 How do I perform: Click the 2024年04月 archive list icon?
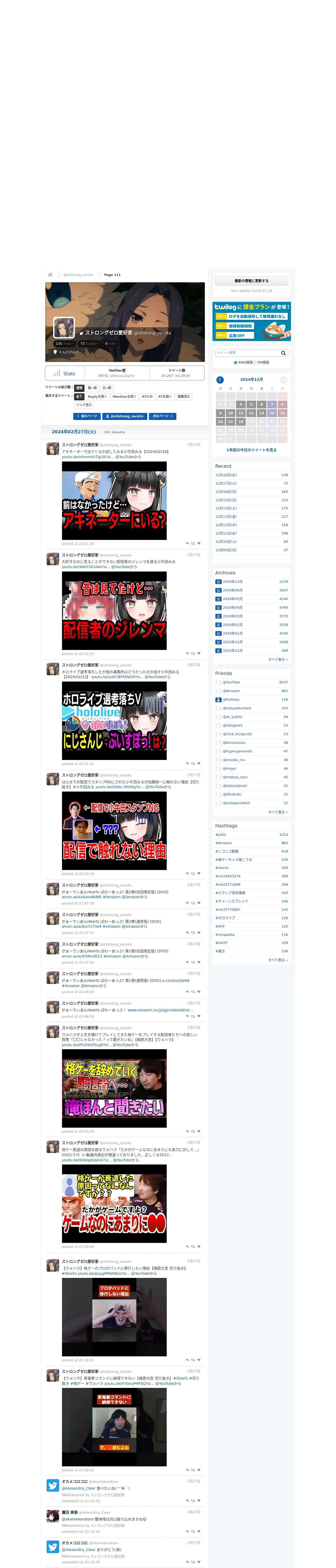click(218, 608)
